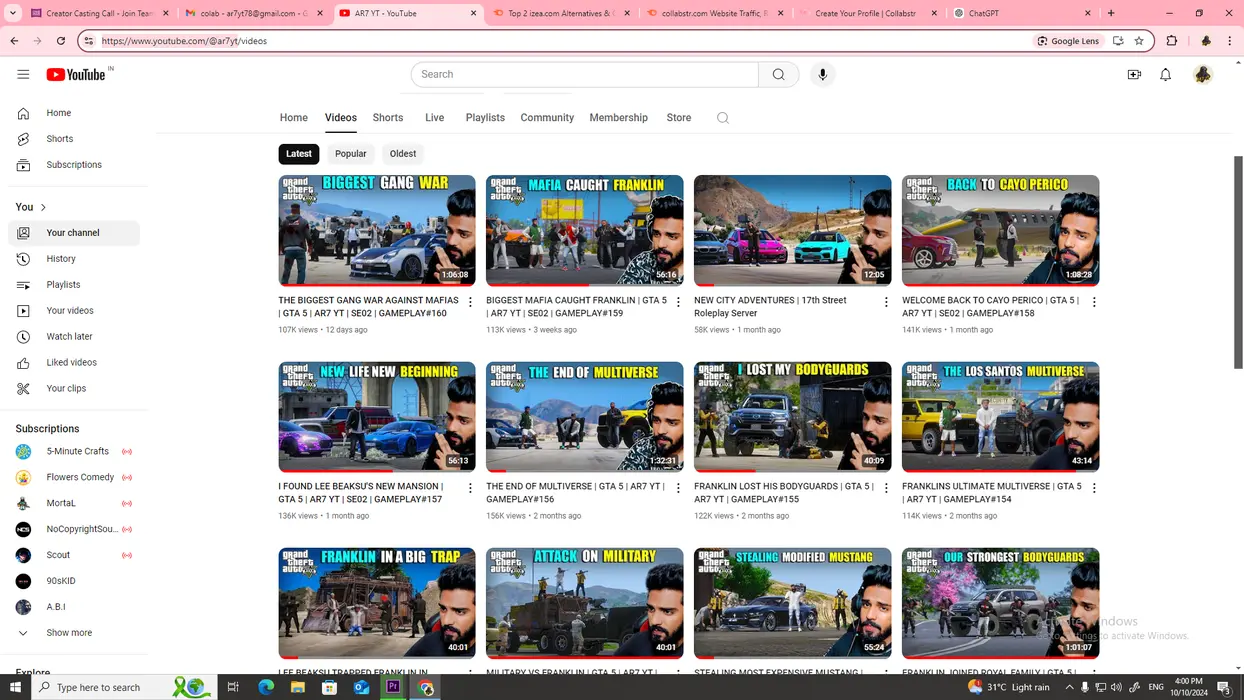Click the browser reload button

click(61, 41)
